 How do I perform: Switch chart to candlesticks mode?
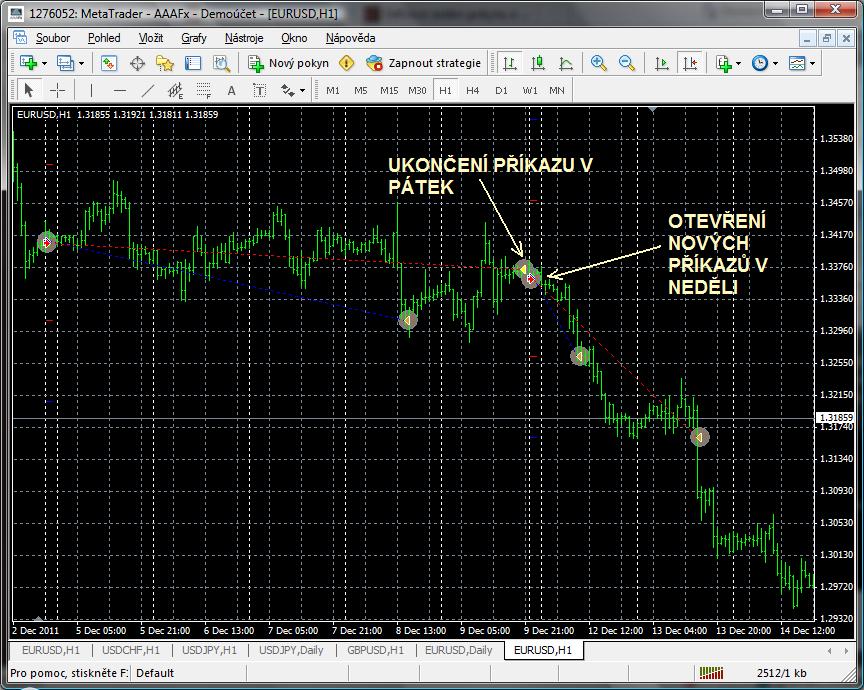pyautogui.click(x=538, y=63)
